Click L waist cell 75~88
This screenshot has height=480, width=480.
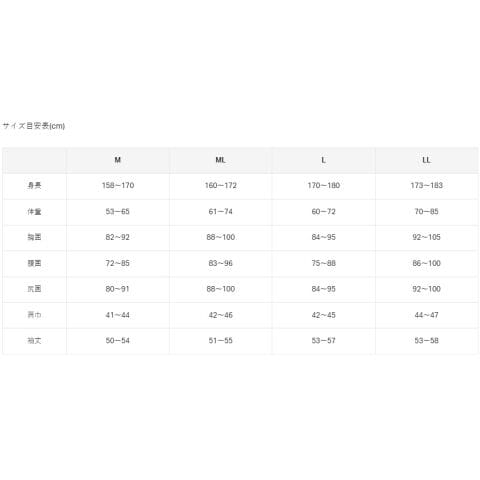[x=324, y=263]
